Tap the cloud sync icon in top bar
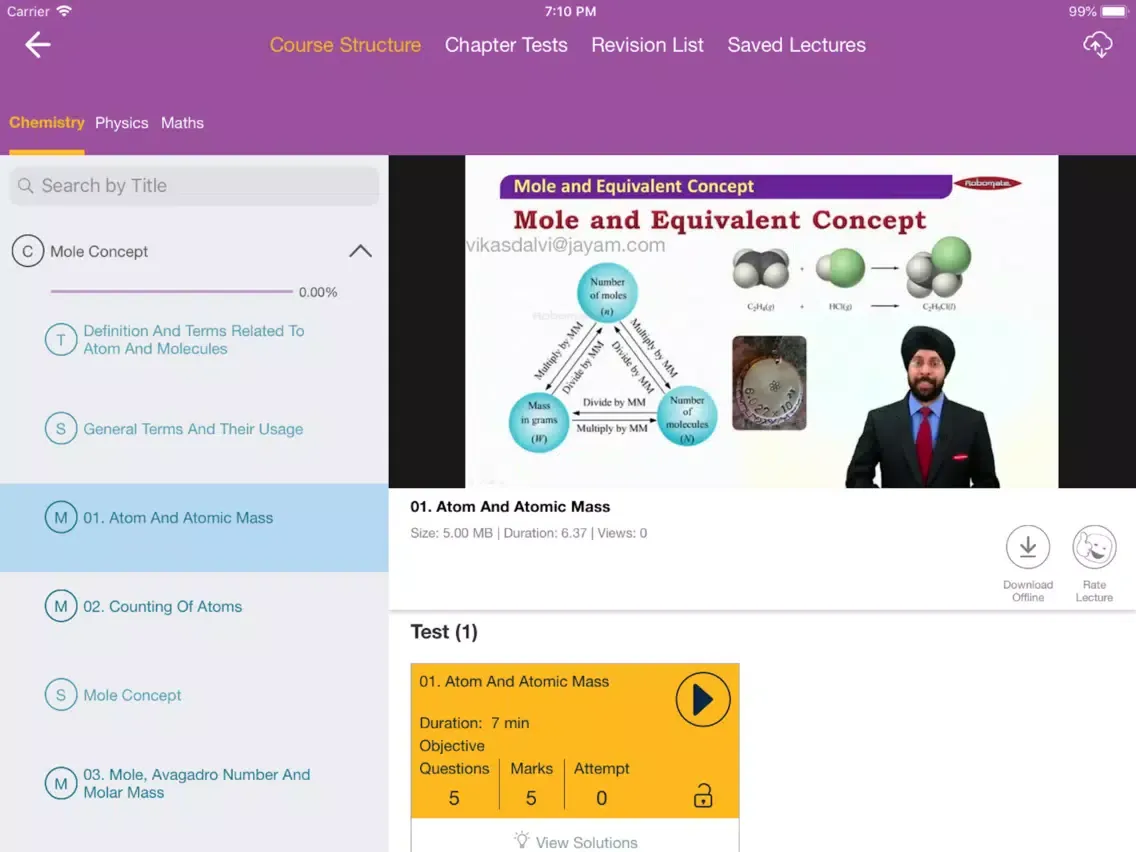The width and height of the screenshot is (1136, 852). point(1098,45)
